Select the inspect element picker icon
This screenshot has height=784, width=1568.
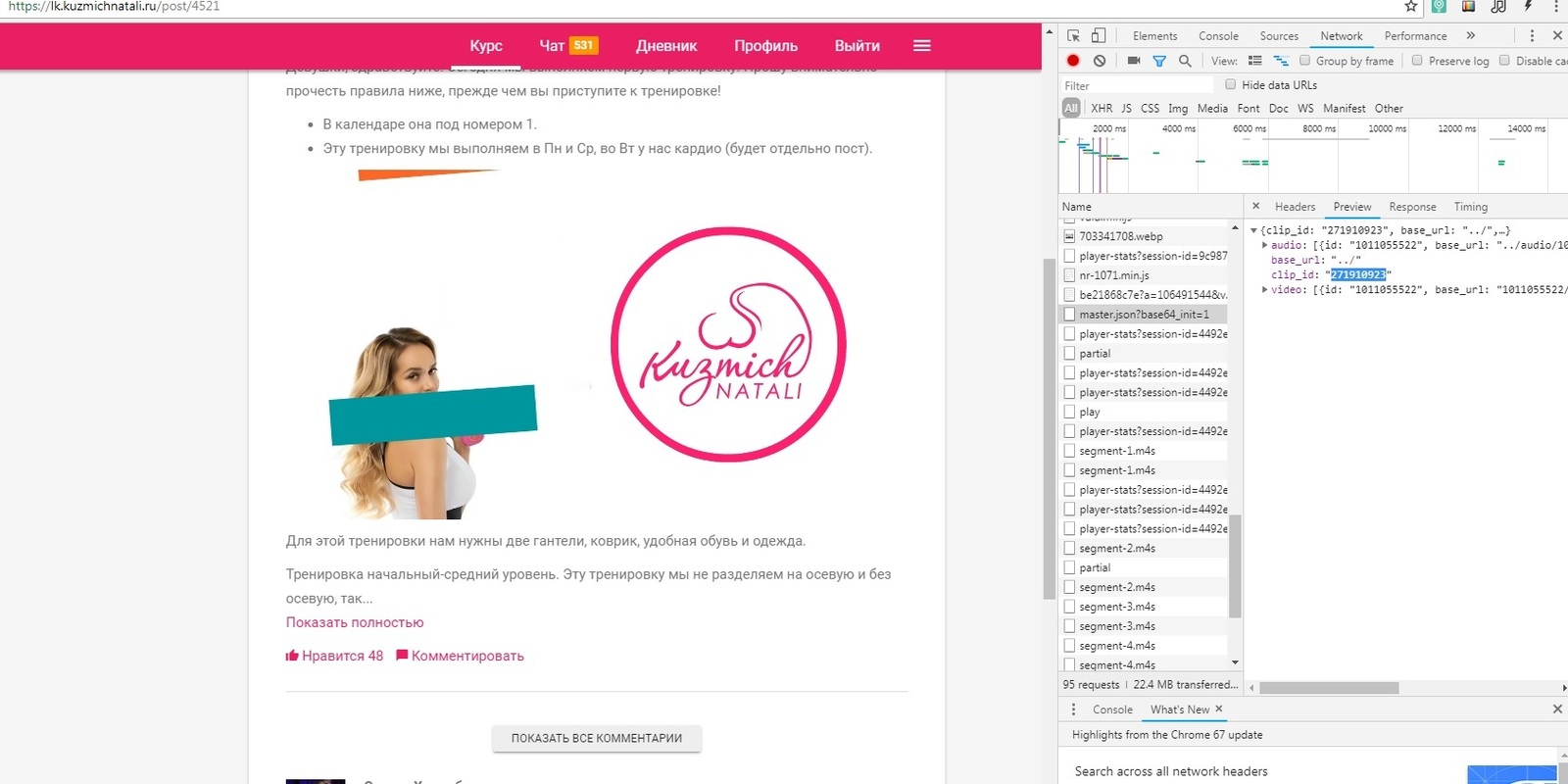tap(1073, 35)
